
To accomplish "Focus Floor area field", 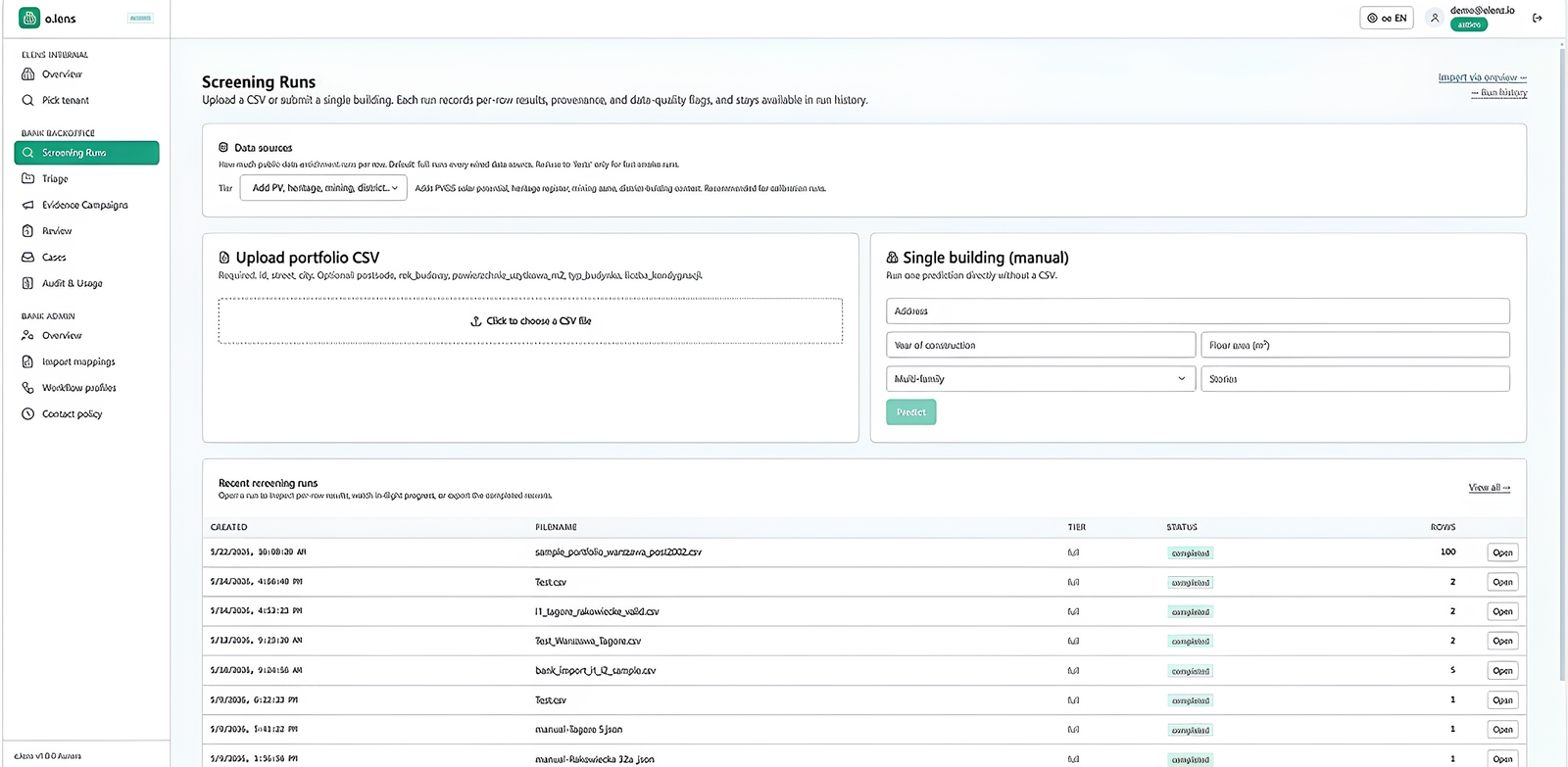I will click(x=1355, y=345).
